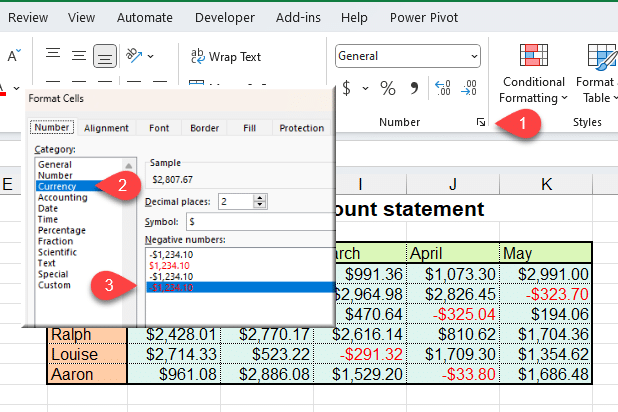Click the Louise name cell

tap(87, 354)
